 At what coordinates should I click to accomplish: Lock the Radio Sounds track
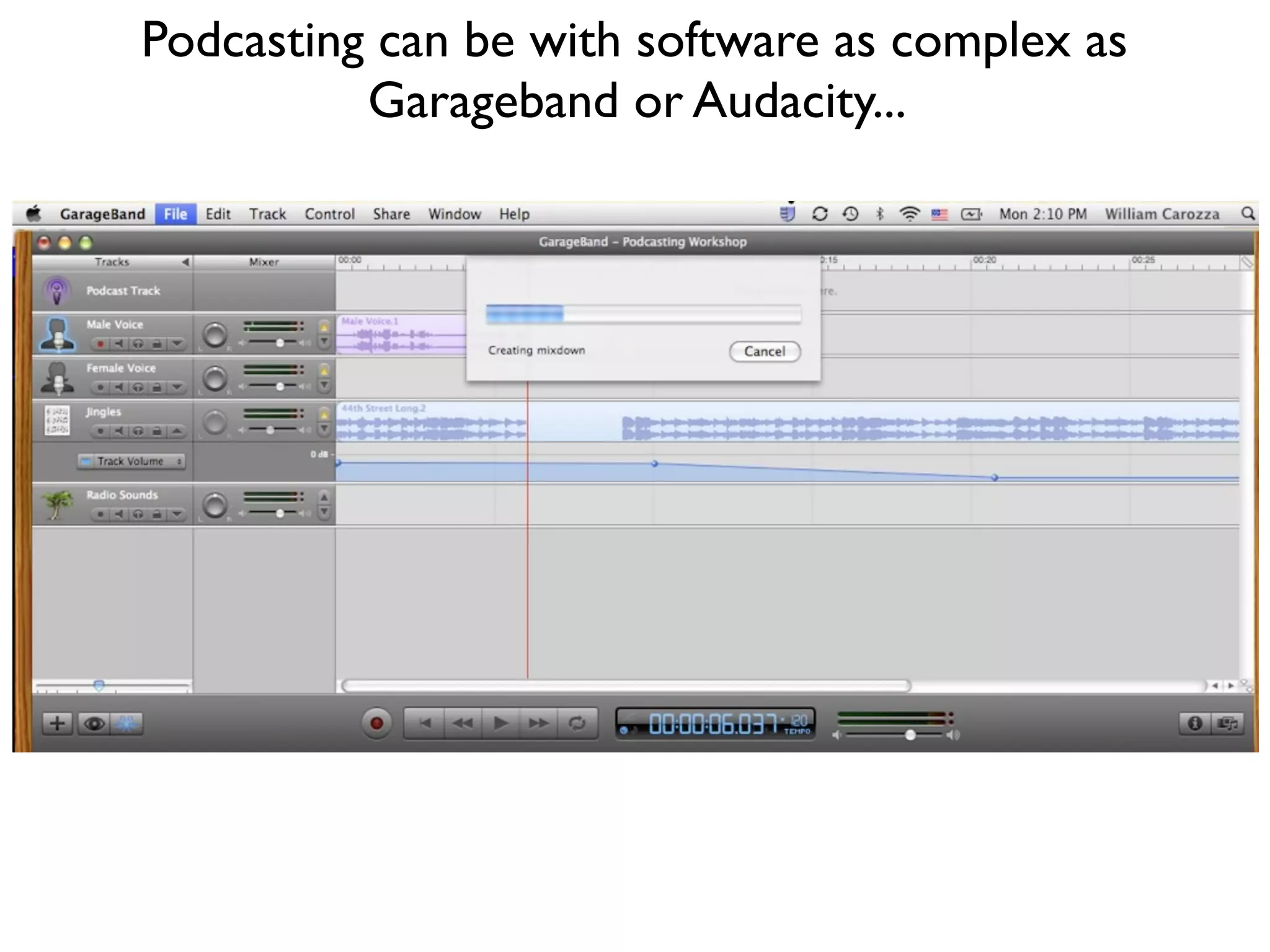(157, 514)
